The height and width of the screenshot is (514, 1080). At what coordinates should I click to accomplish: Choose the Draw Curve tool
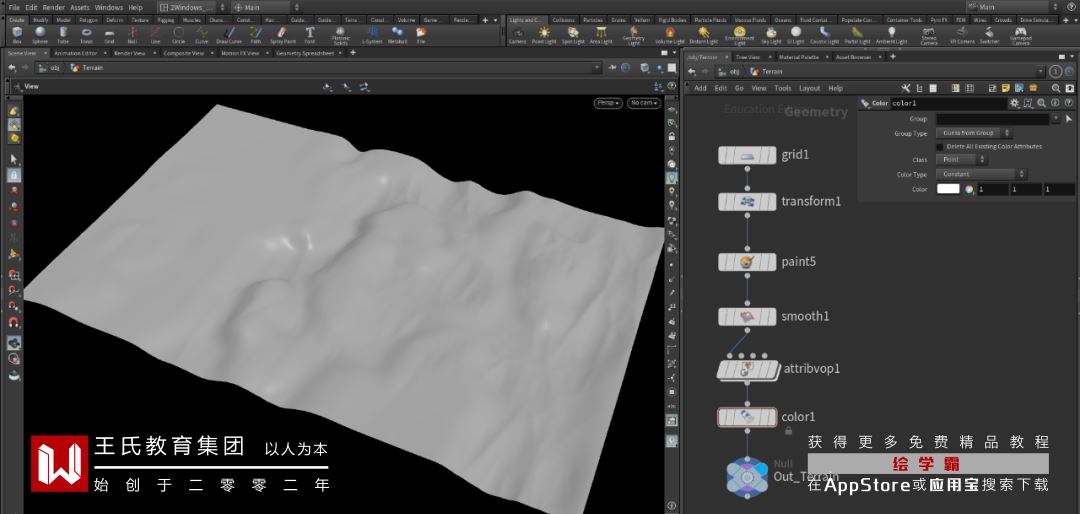point(228,35)
